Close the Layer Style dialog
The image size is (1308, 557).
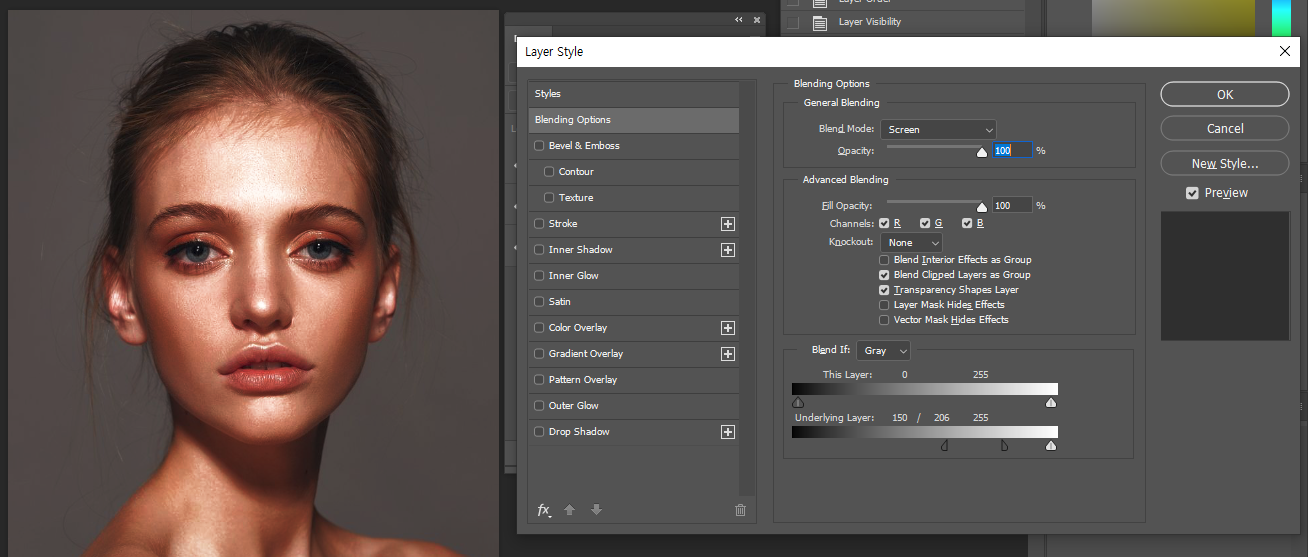point(1285,52)
